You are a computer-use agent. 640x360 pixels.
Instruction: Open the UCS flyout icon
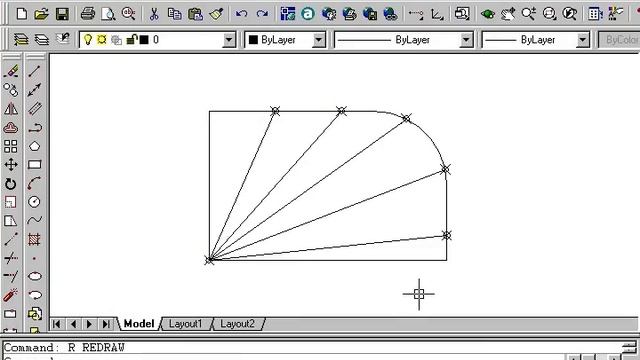click(x=437, y=15)
